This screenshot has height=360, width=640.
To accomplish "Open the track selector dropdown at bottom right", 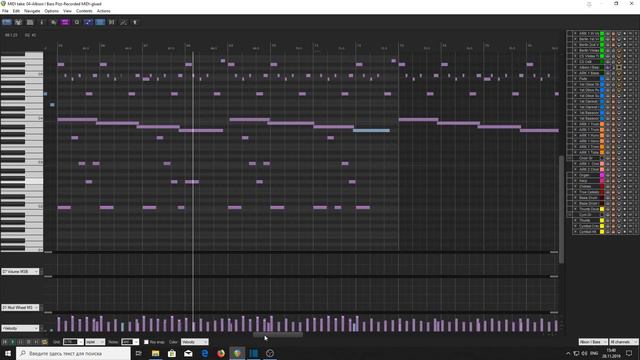I will pos(593,342).
